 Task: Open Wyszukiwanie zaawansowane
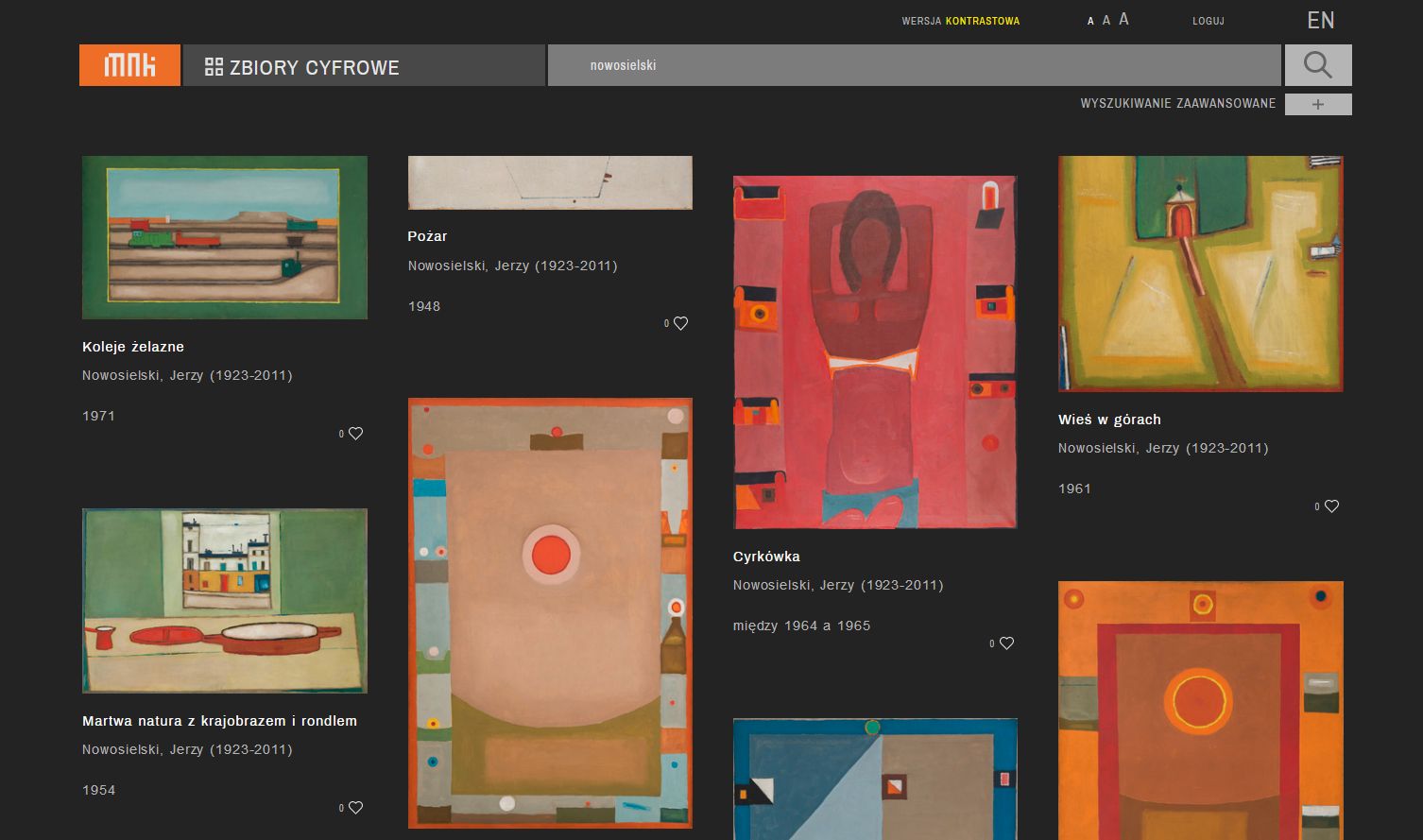[x=1177, y=104]
